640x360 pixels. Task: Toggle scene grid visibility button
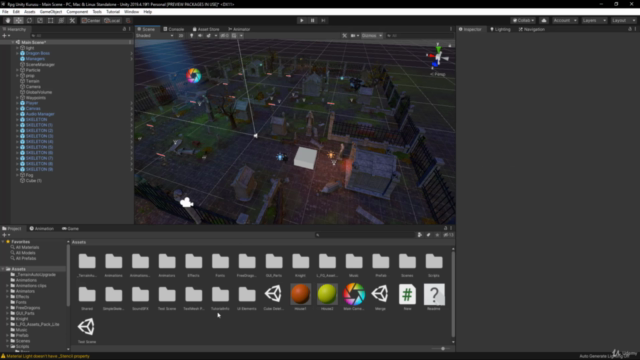click(x=234, y=36)
